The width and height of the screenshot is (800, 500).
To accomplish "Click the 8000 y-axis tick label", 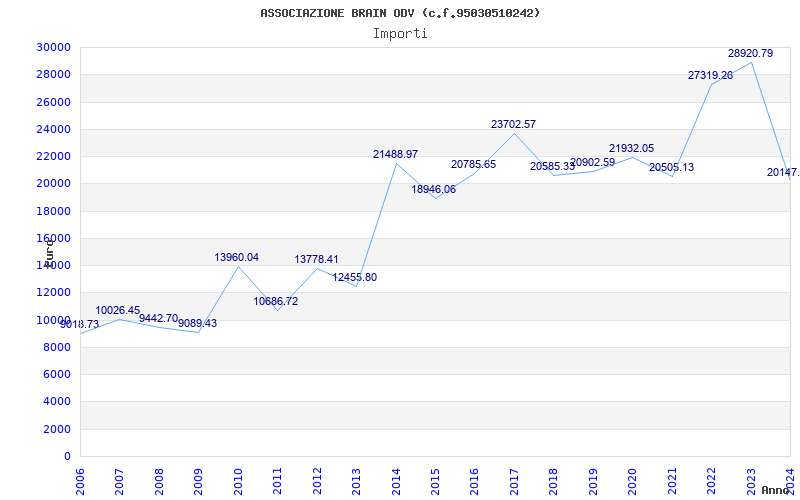I will click(x=57, y=347).
